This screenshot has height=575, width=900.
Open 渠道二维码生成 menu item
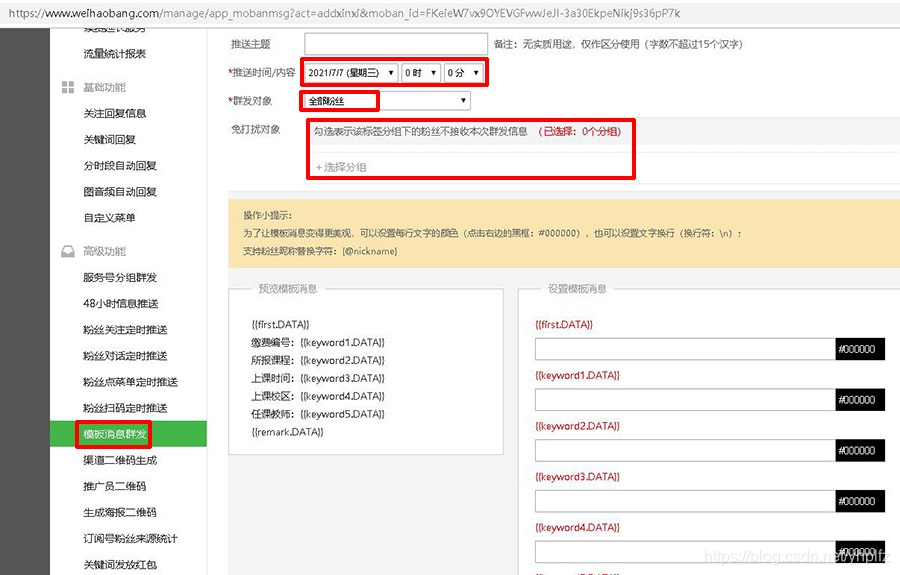120,460
